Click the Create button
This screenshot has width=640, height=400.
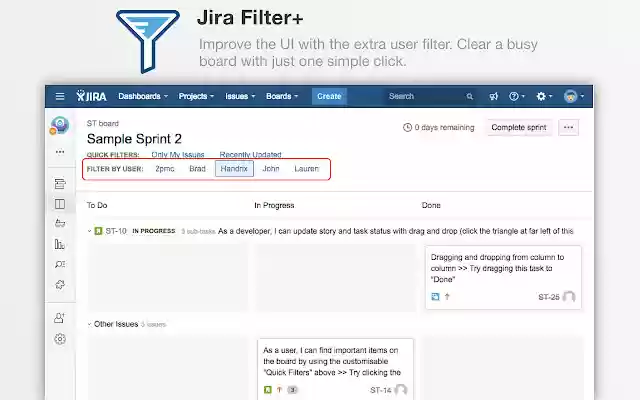coord(329,96)
